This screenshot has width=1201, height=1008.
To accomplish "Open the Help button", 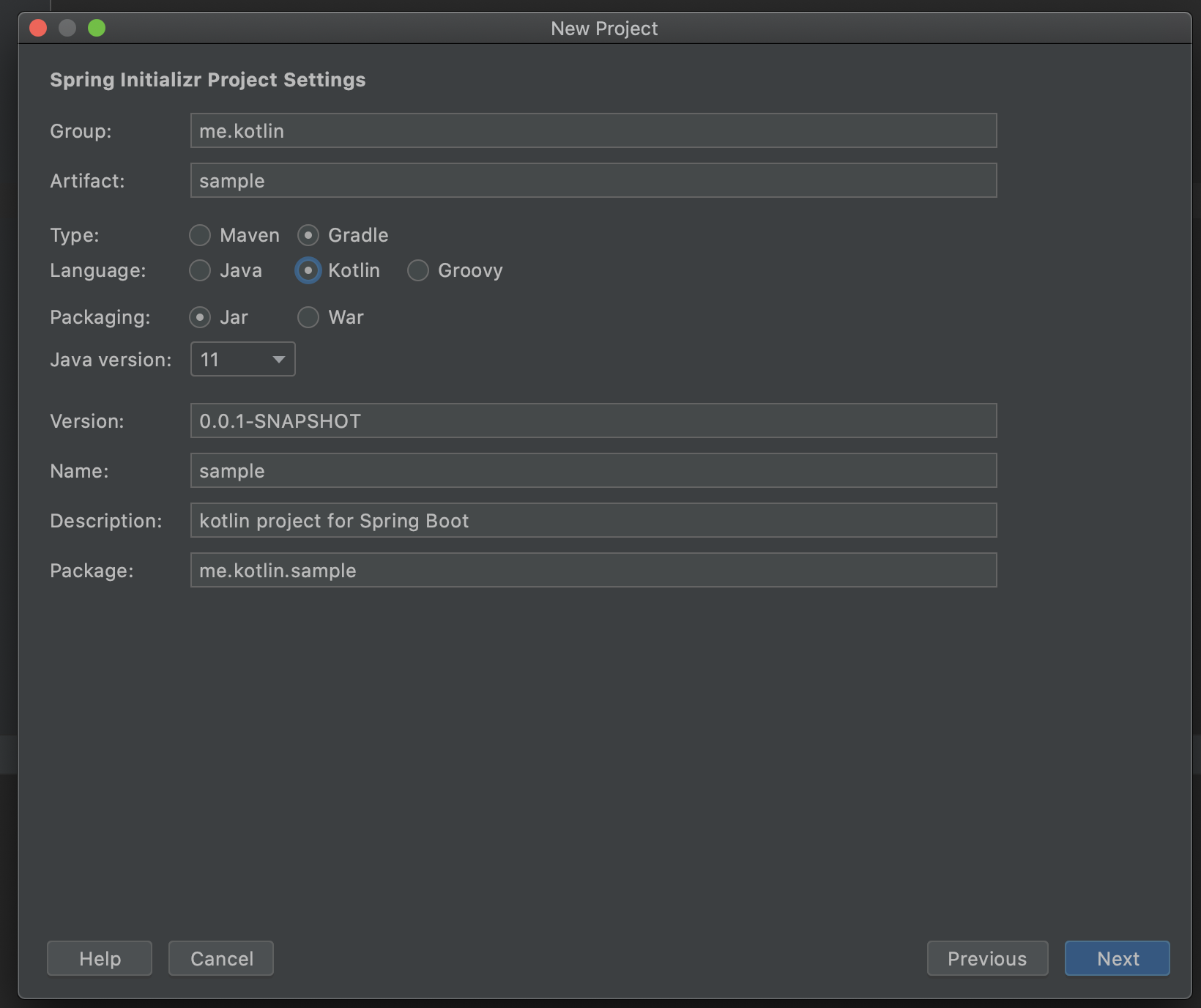I will tap(100, 958).
